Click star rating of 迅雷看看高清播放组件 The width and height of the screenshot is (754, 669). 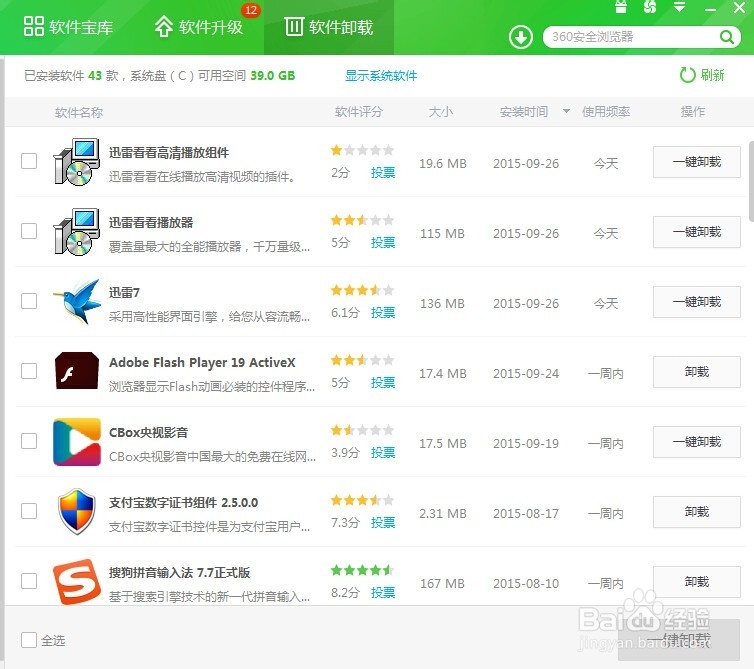coord(363,150)
